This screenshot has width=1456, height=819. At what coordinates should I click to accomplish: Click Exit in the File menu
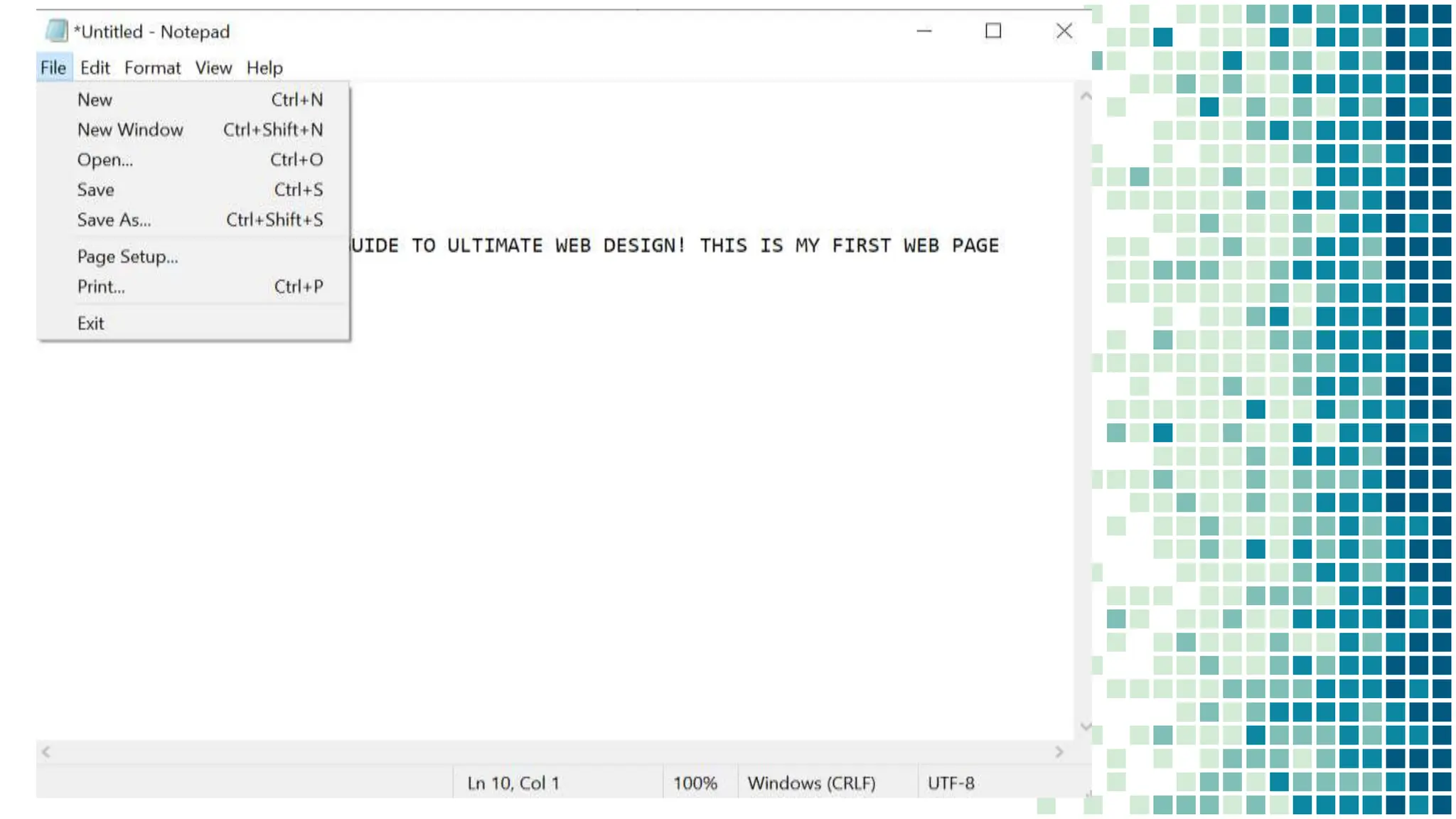(90, 323)
